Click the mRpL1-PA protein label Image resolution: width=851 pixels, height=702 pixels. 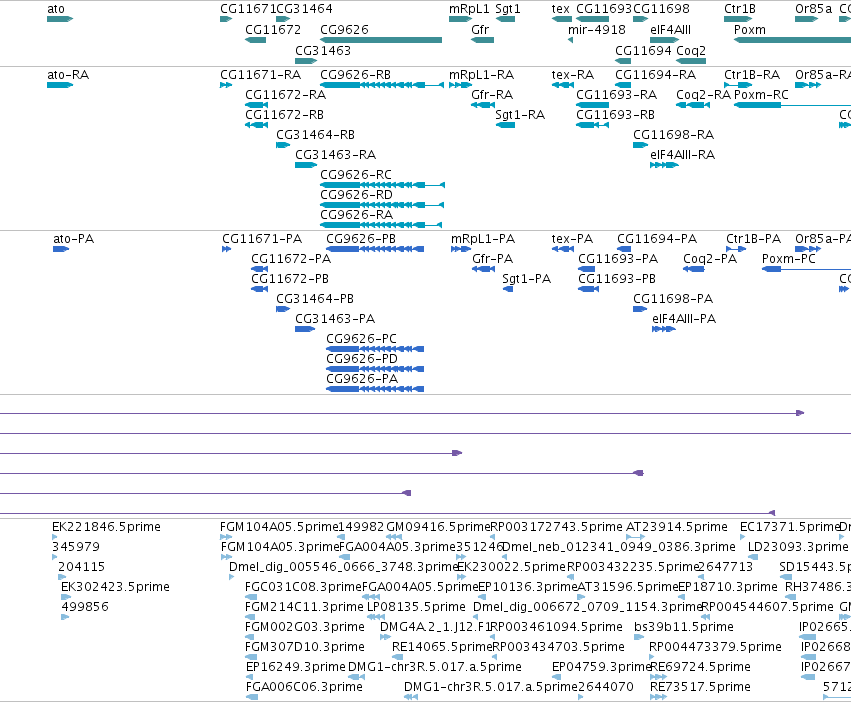[x=483, y=238]
